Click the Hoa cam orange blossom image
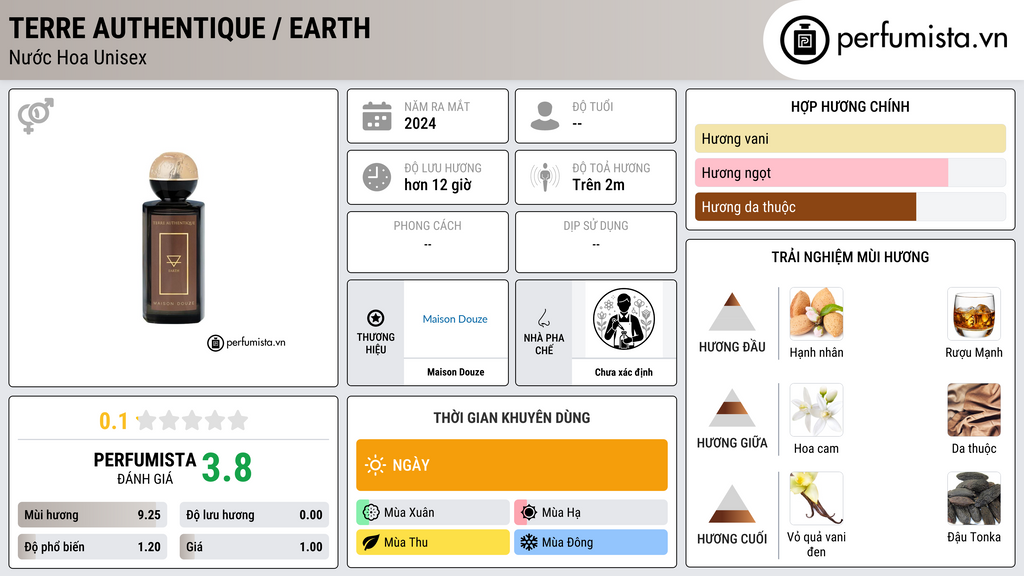The image size is (1024, 576). click(x=816, y=410)
